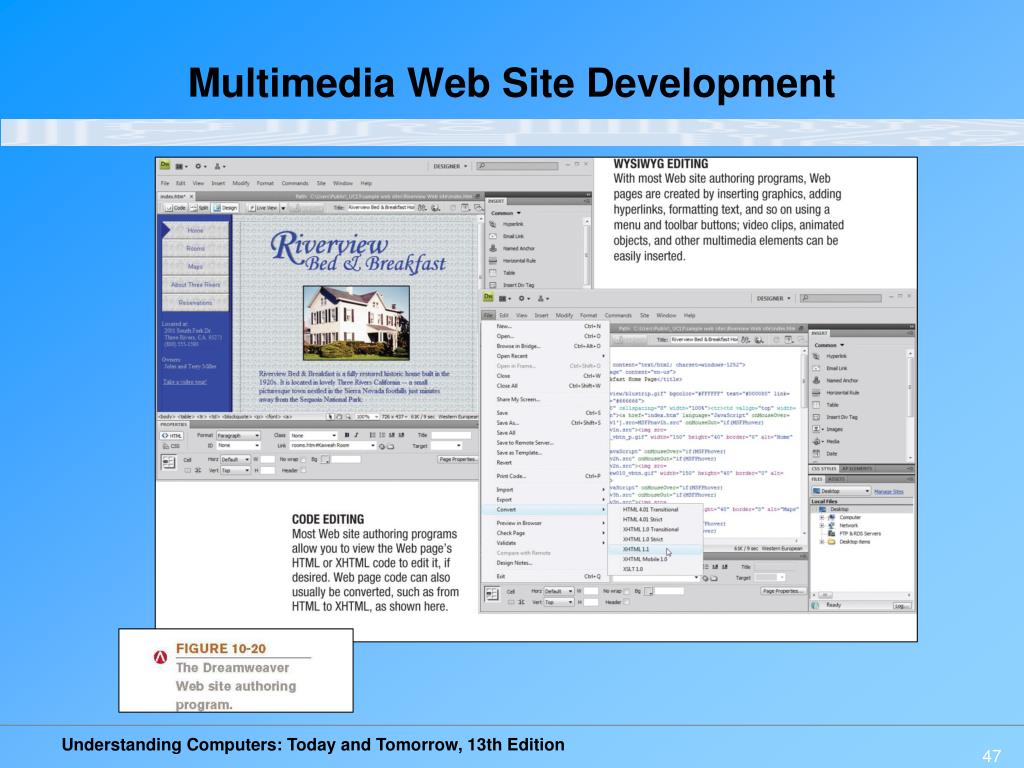Expand the Computer node in Local Files tree
This screenshot has height=768, width=1024.
tap(822, 517)
